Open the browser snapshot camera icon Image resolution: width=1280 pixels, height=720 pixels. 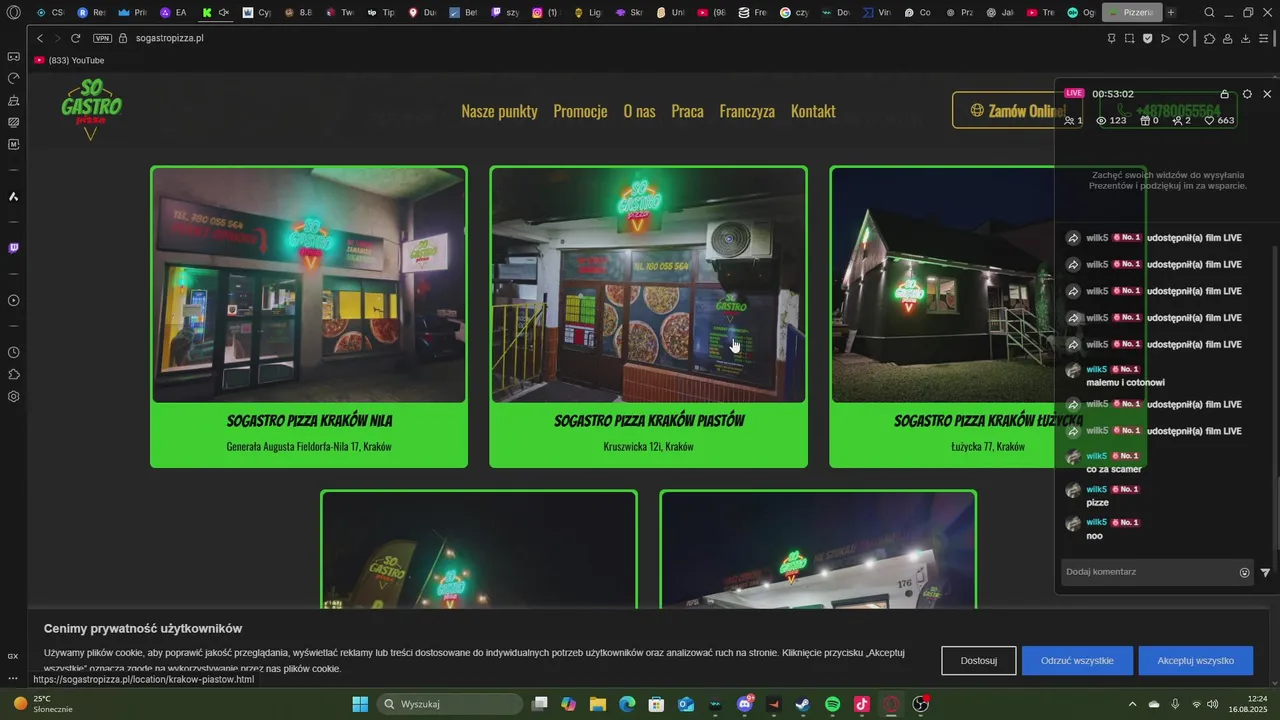pos(1129,38)
